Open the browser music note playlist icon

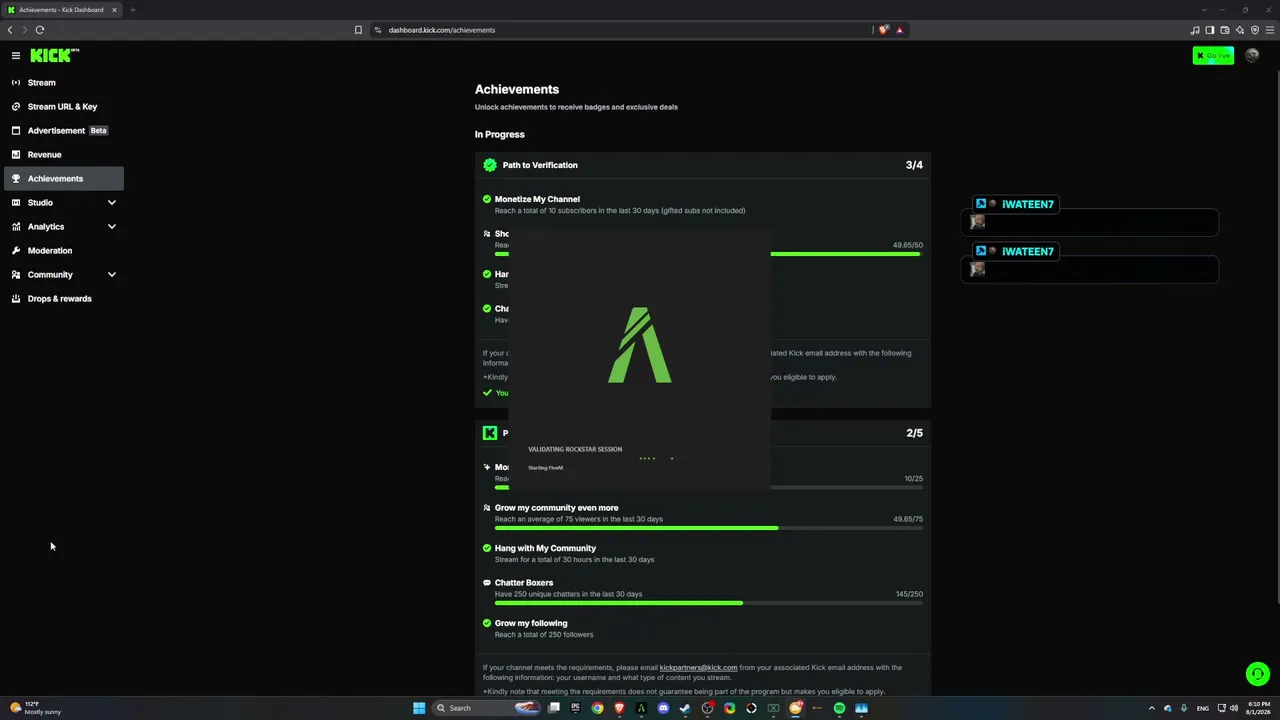1195,30
